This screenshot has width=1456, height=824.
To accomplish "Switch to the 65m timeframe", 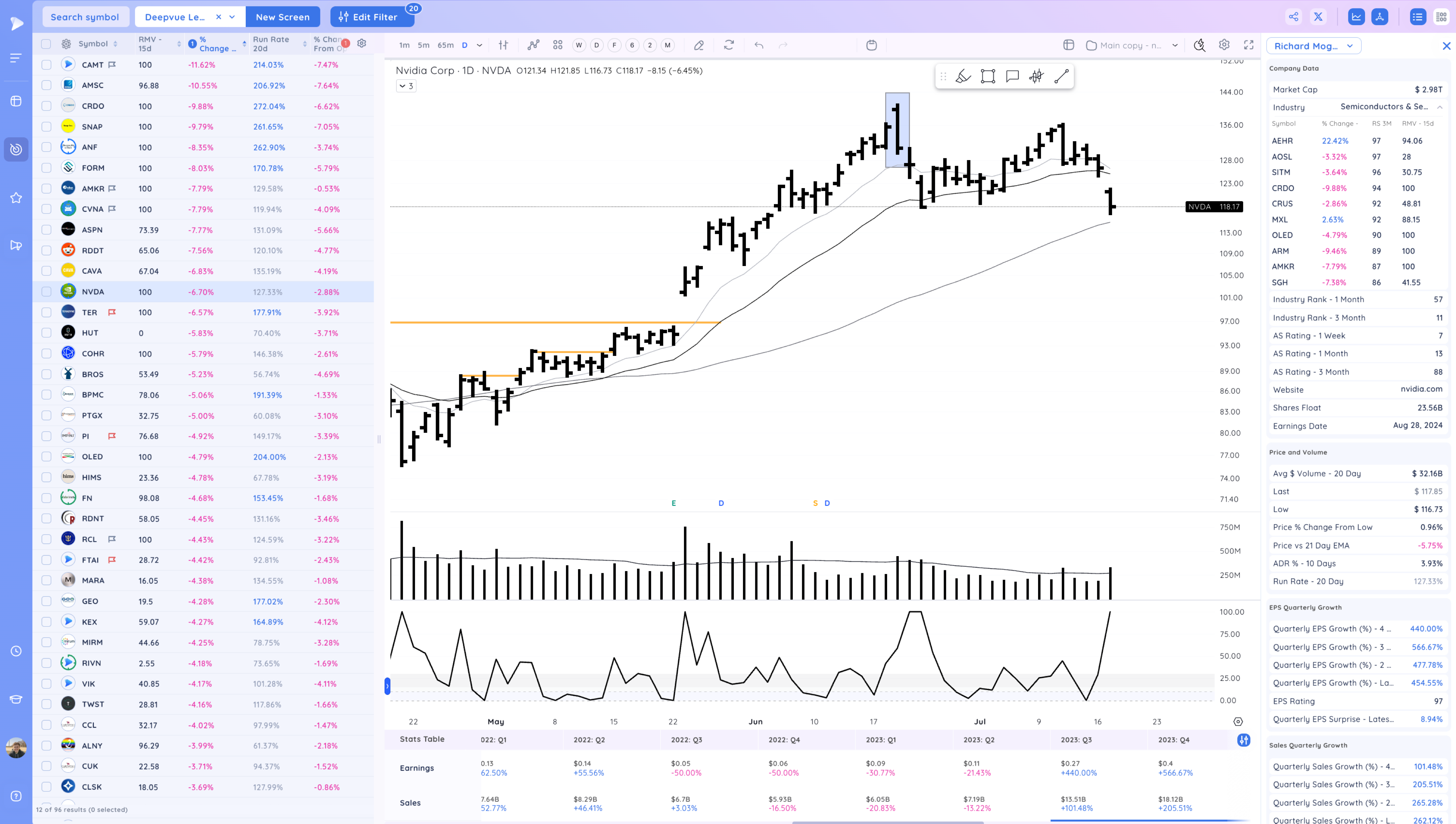I will point(445,45).
